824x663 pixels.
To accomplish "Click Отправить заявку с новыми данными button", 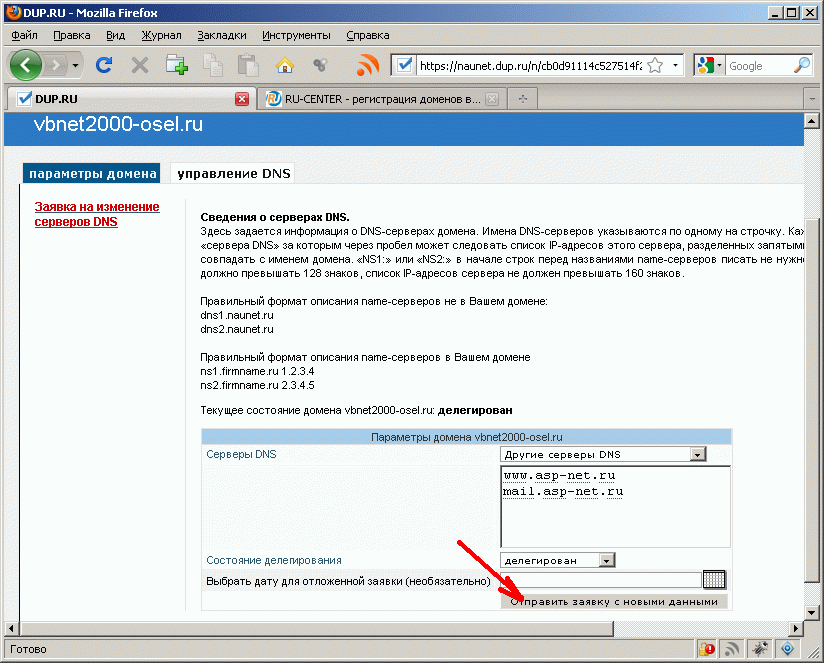I will click(614, 602).
